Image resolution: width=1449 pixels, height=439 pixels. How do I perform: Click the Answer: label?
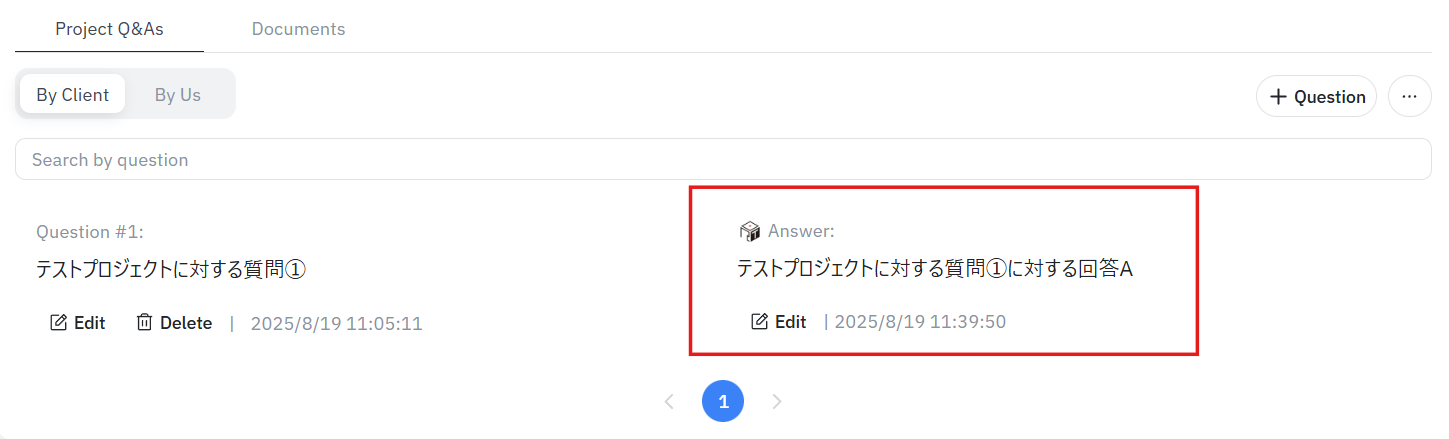pos(801,232)
